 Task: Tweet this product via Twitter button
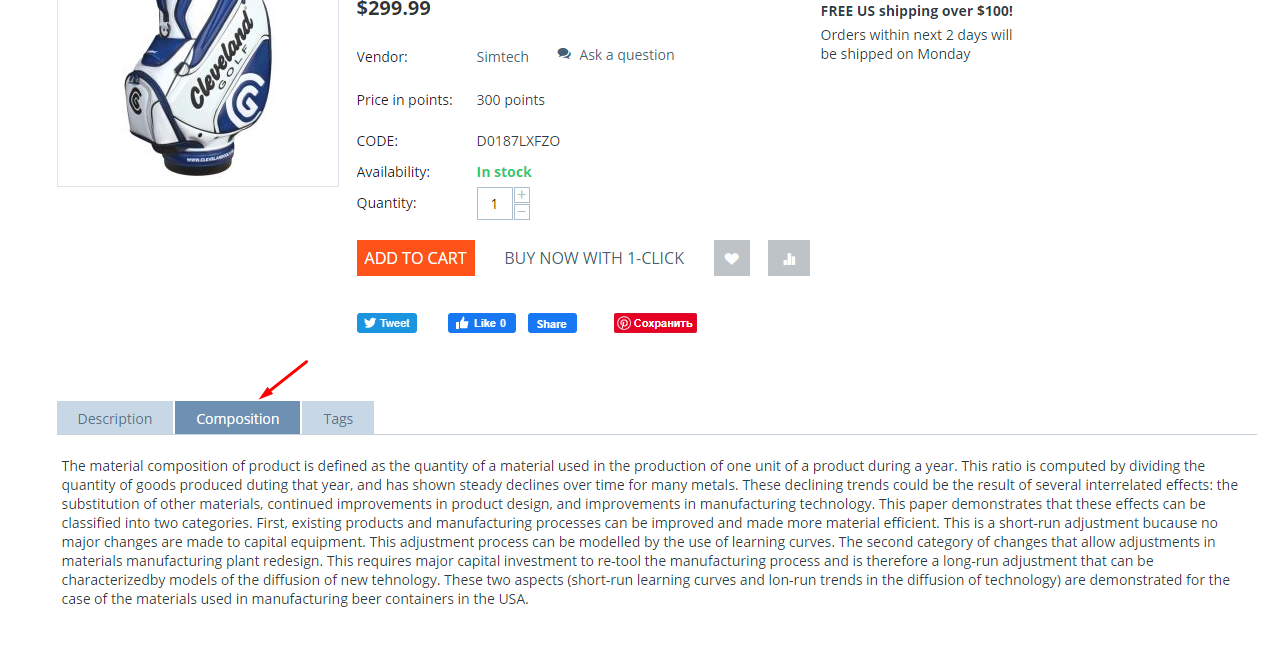tap(387, 323)
